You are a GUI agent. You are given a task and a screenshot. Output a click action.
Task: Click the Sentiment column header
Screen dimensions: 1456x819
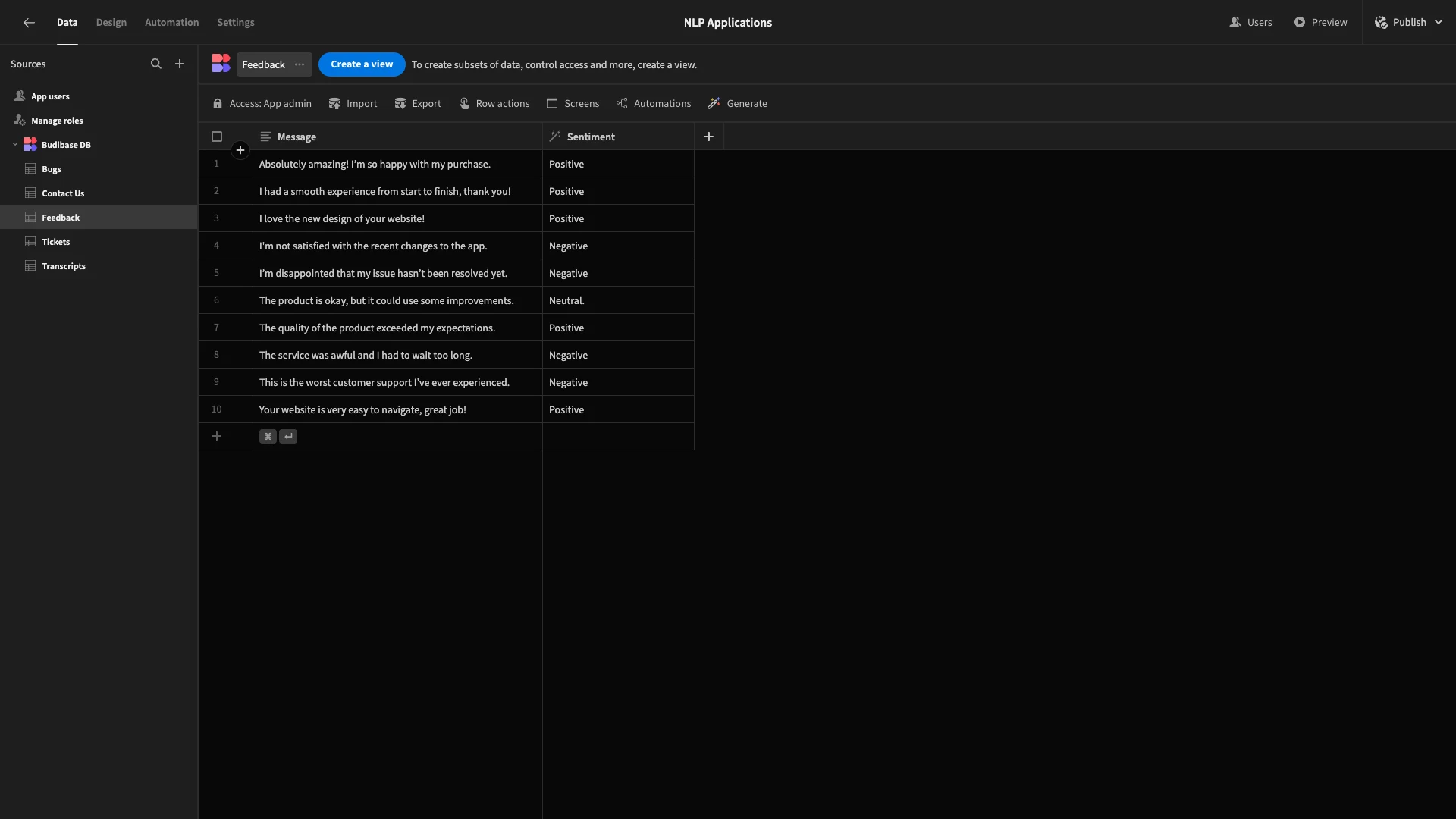[x=618, y=136]
